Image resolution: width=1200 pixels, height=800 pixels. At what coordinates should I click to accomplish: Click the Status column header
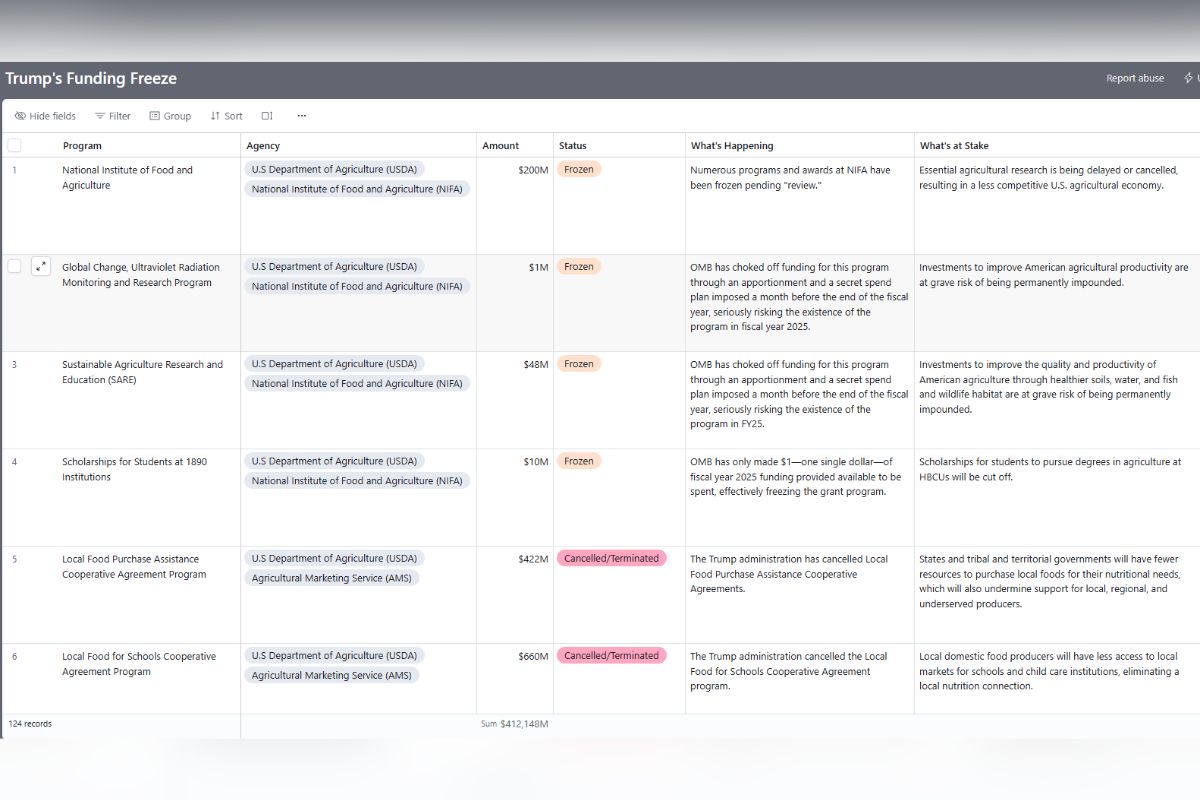coord(573,146)
